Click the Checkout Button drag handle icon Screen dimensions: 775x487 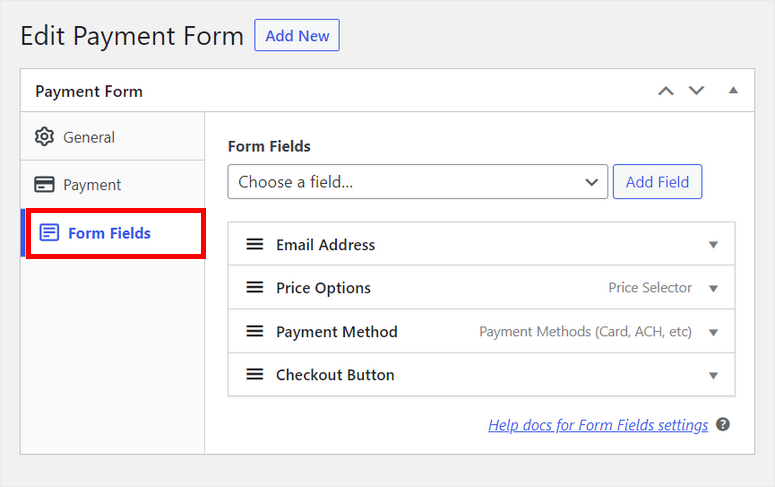tap(255, 375)
